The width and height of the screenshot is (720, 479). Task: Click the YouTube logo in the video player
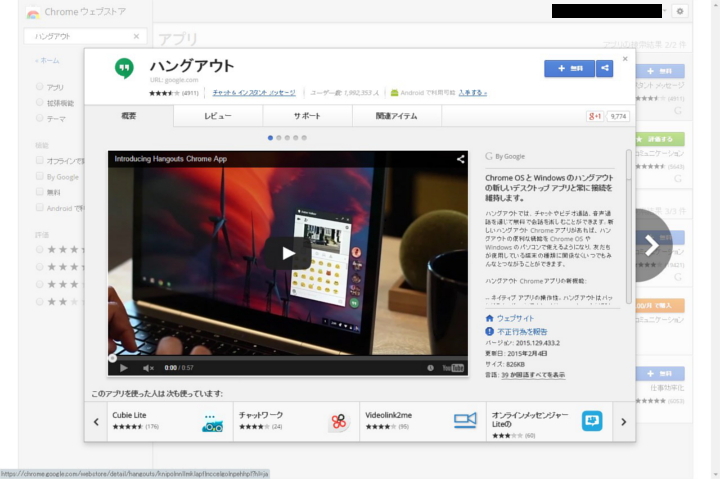point(453,368)
